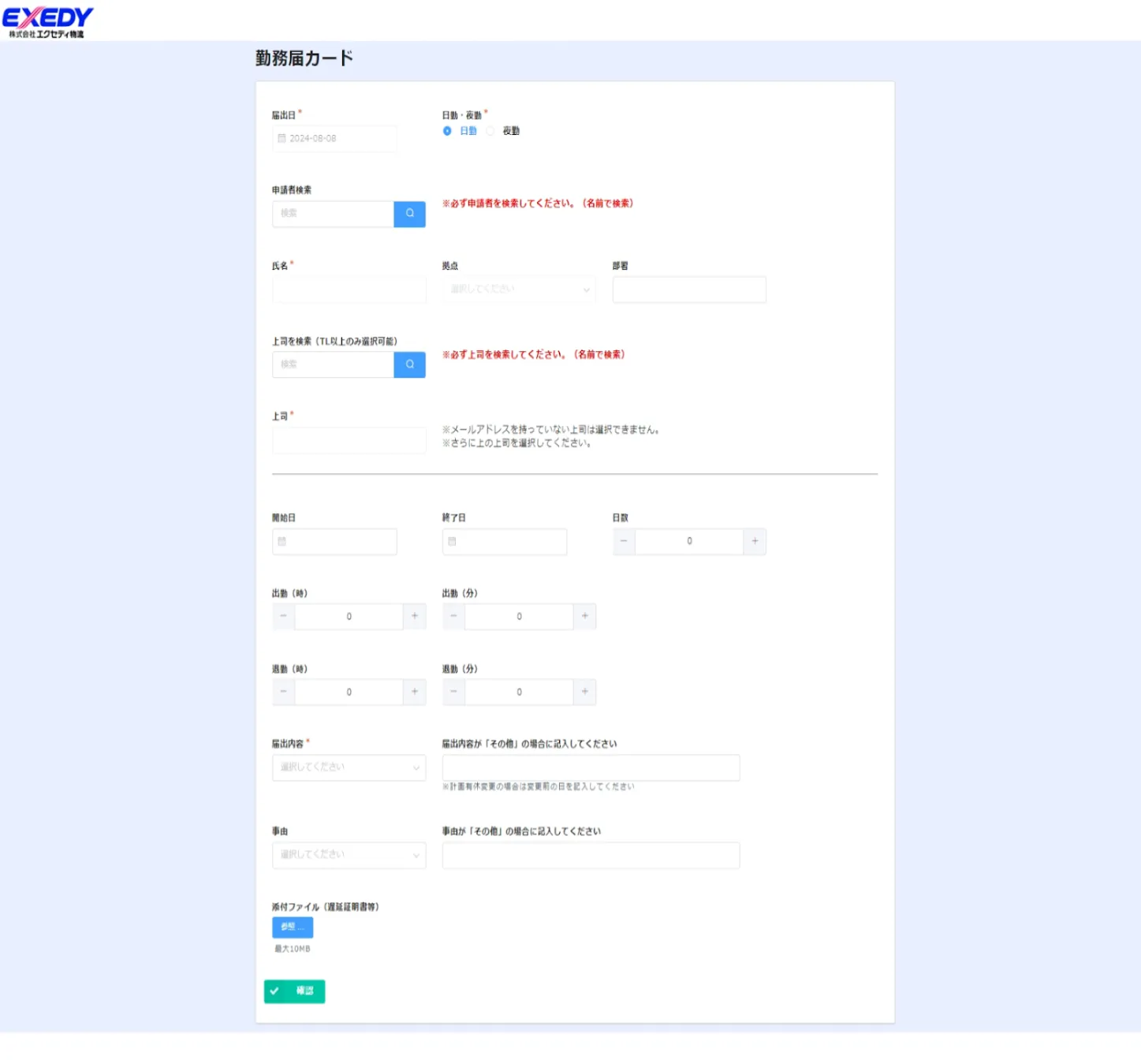Increase 日数 with the plus button
The image size is (1141, 1064).
(755, 541)
